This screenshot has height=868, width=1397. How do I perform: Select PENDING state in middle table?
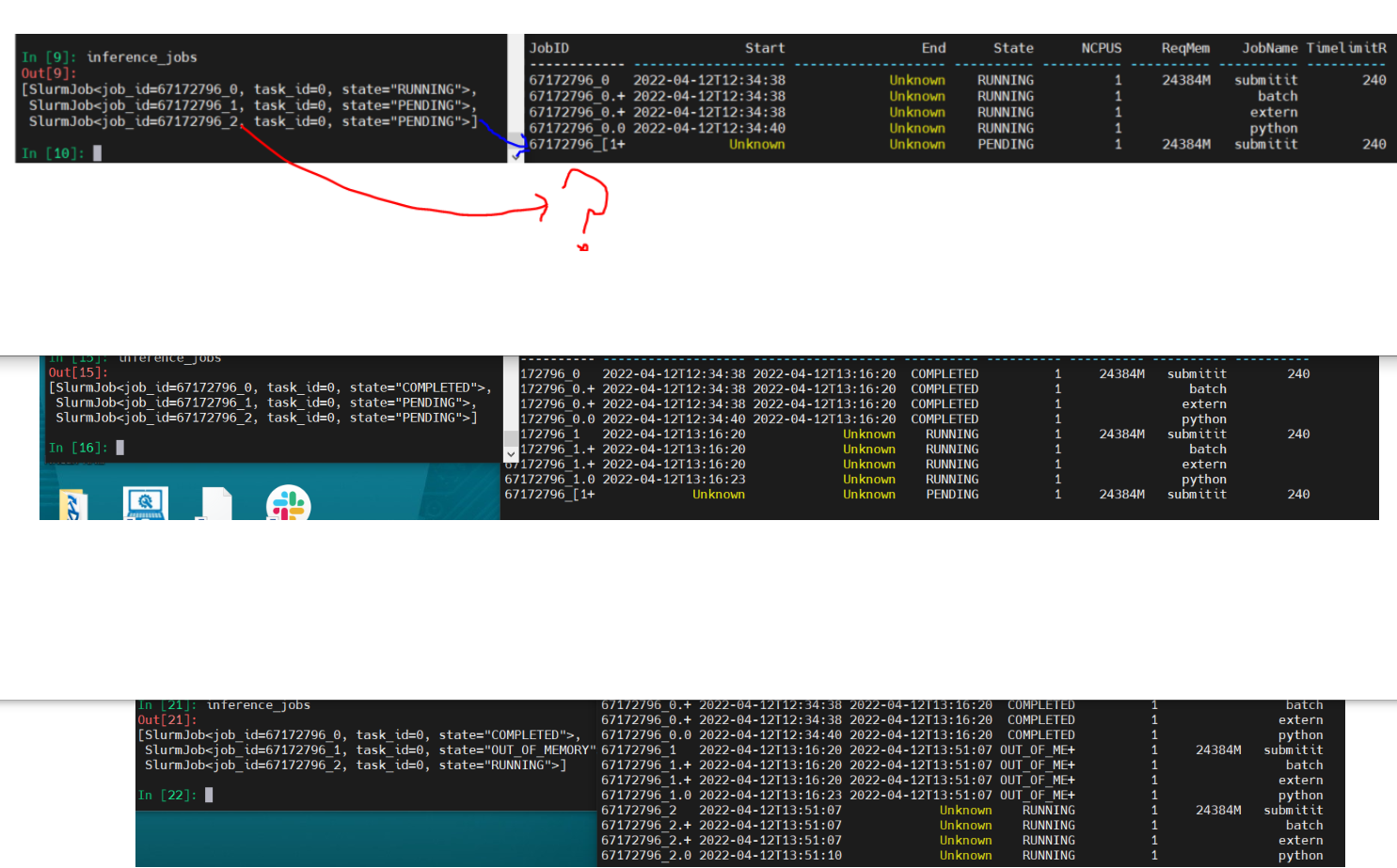pyautogui.click(x=952, y=494)
